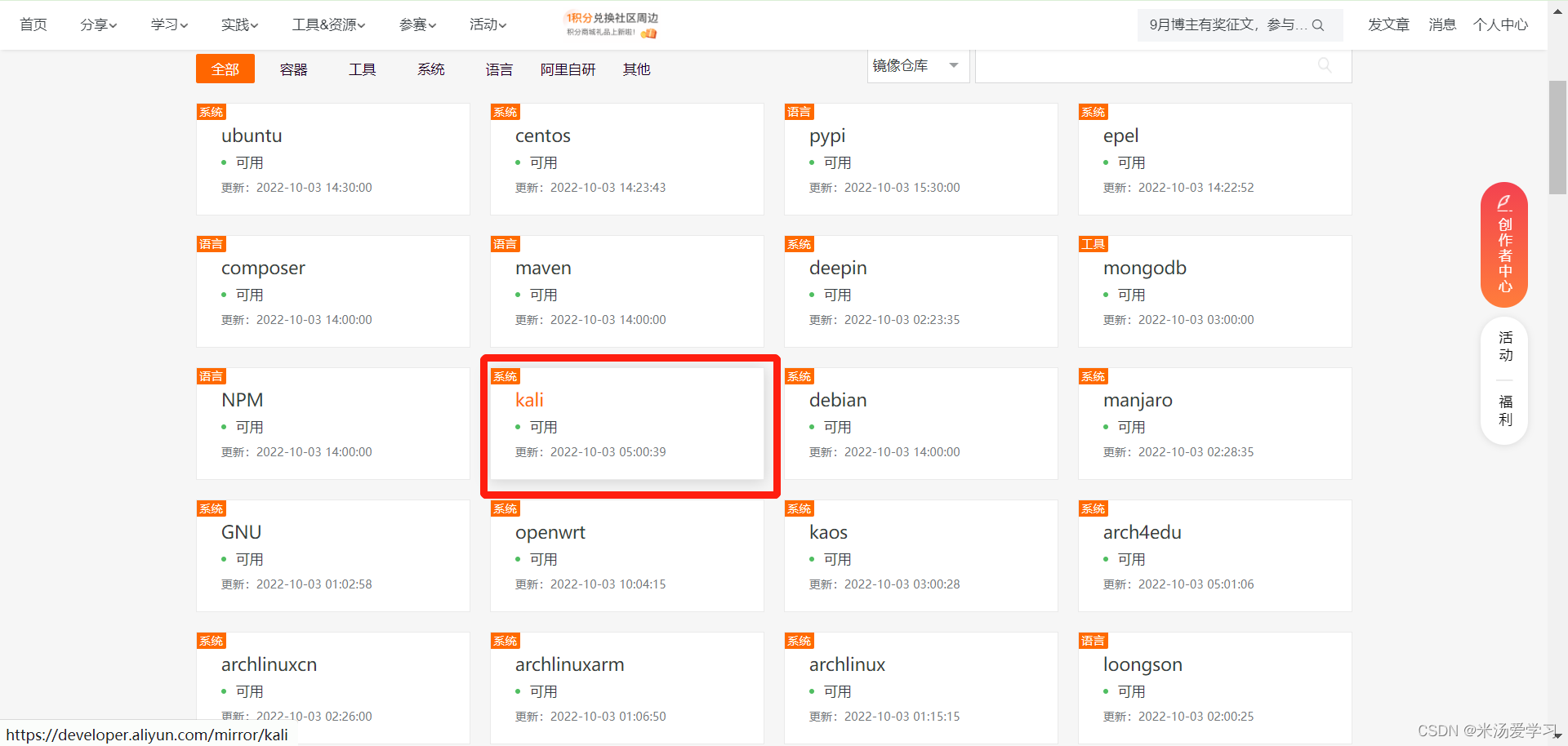Screen dimensions: 1568x746
Task: Expand the 参赛 menu
Action: (x=417, y=24)
